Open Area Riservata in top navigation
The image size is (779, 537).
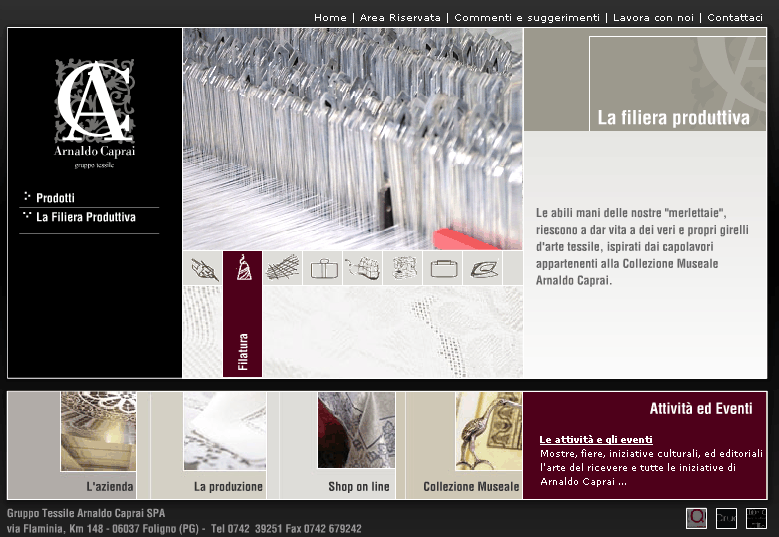tap(400, 17)
